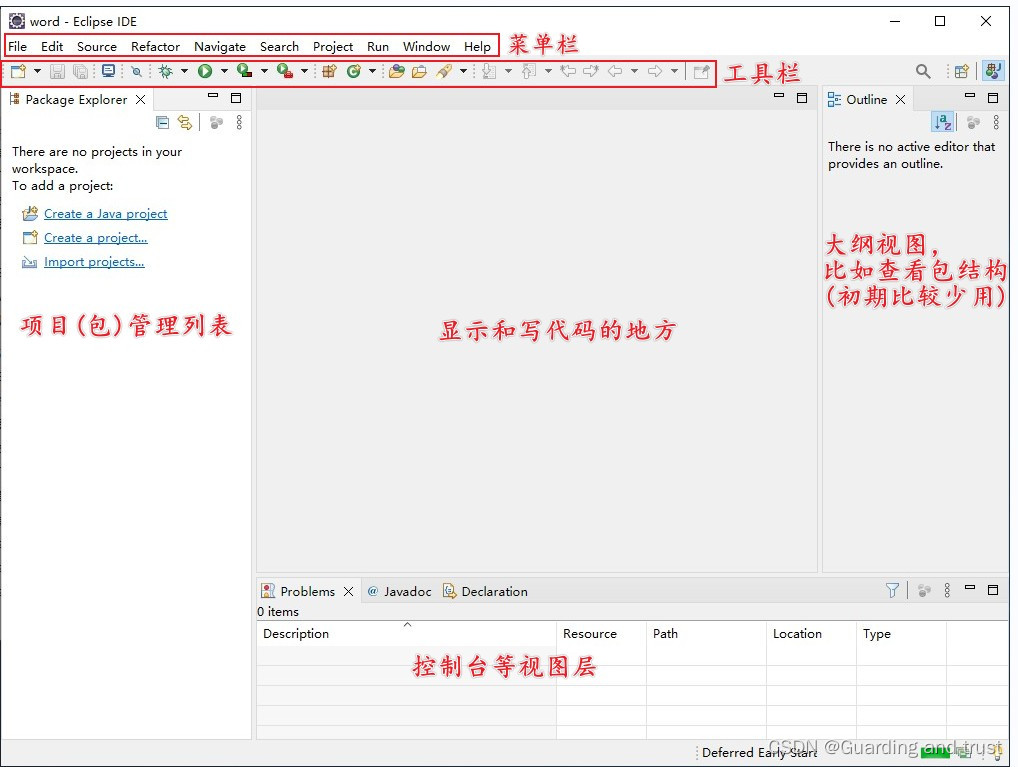Image resolution: width=1018 pixels, height=767 pixels.
Task: Click the Save toolbar icon
Action: [x=57, y=71]
